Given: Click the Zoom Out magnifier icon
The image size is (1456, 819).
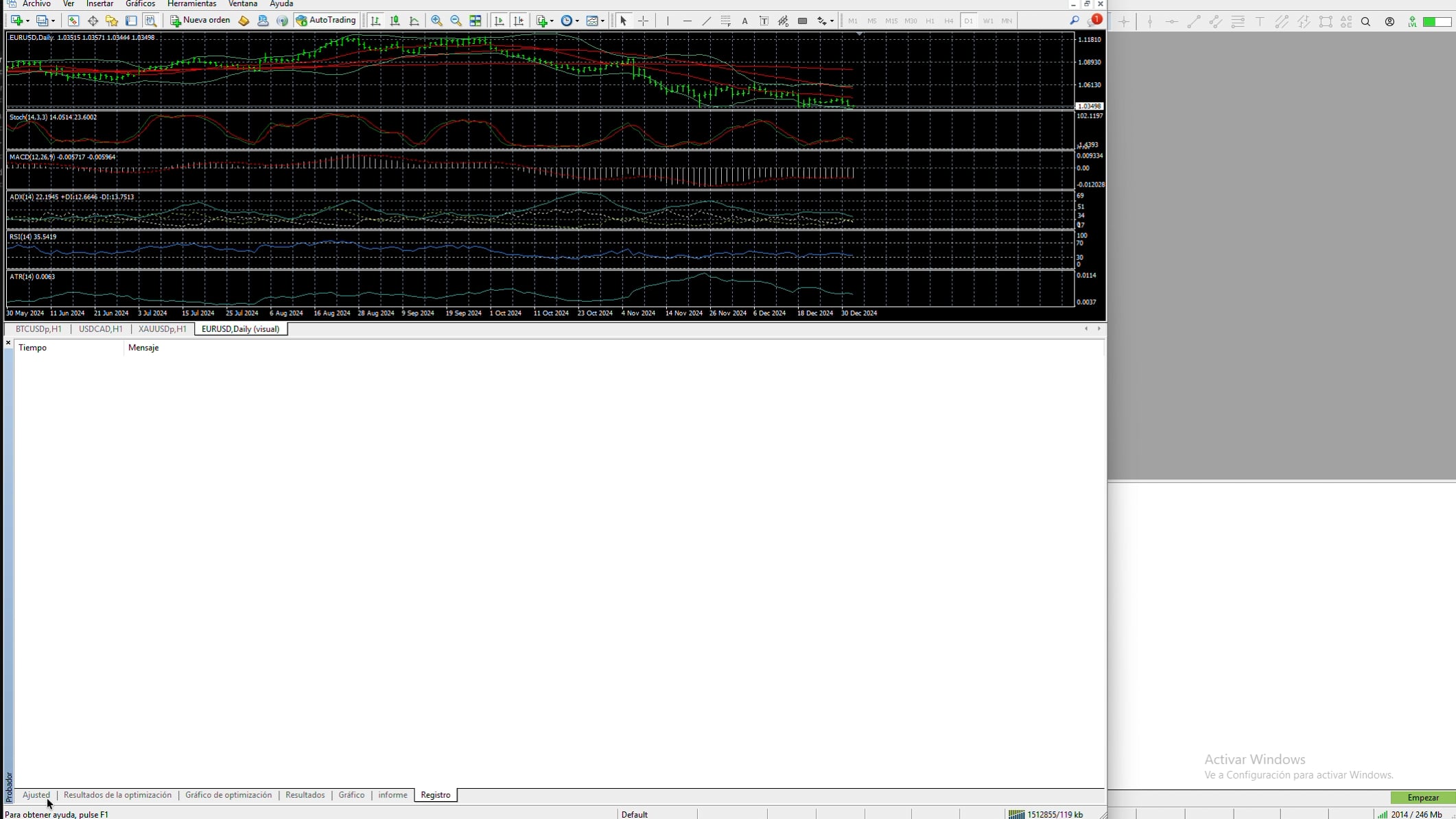Looking at the screenshot, I should pos(456,21).
